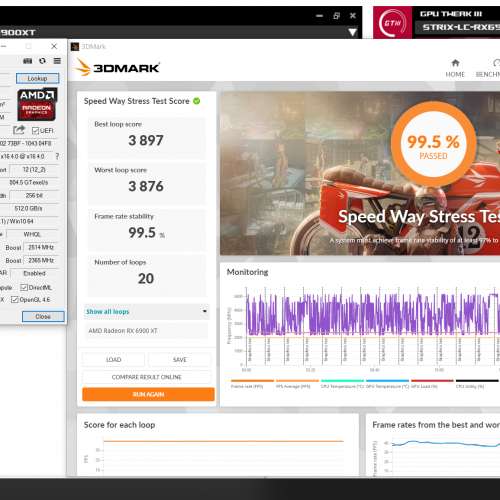Toggle the UEFI checkbox
Screen dimensions: 500x500
(x=35, y=130)
